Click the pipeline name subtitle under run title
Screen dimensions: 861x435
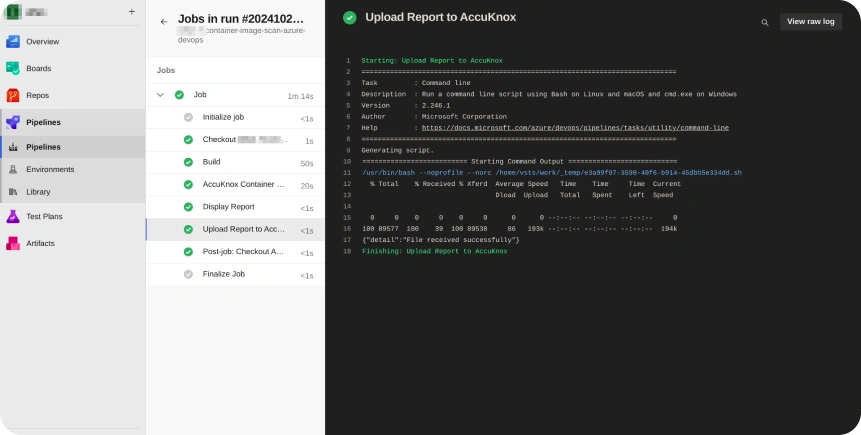pyautogui.click(x=242, y=35)
